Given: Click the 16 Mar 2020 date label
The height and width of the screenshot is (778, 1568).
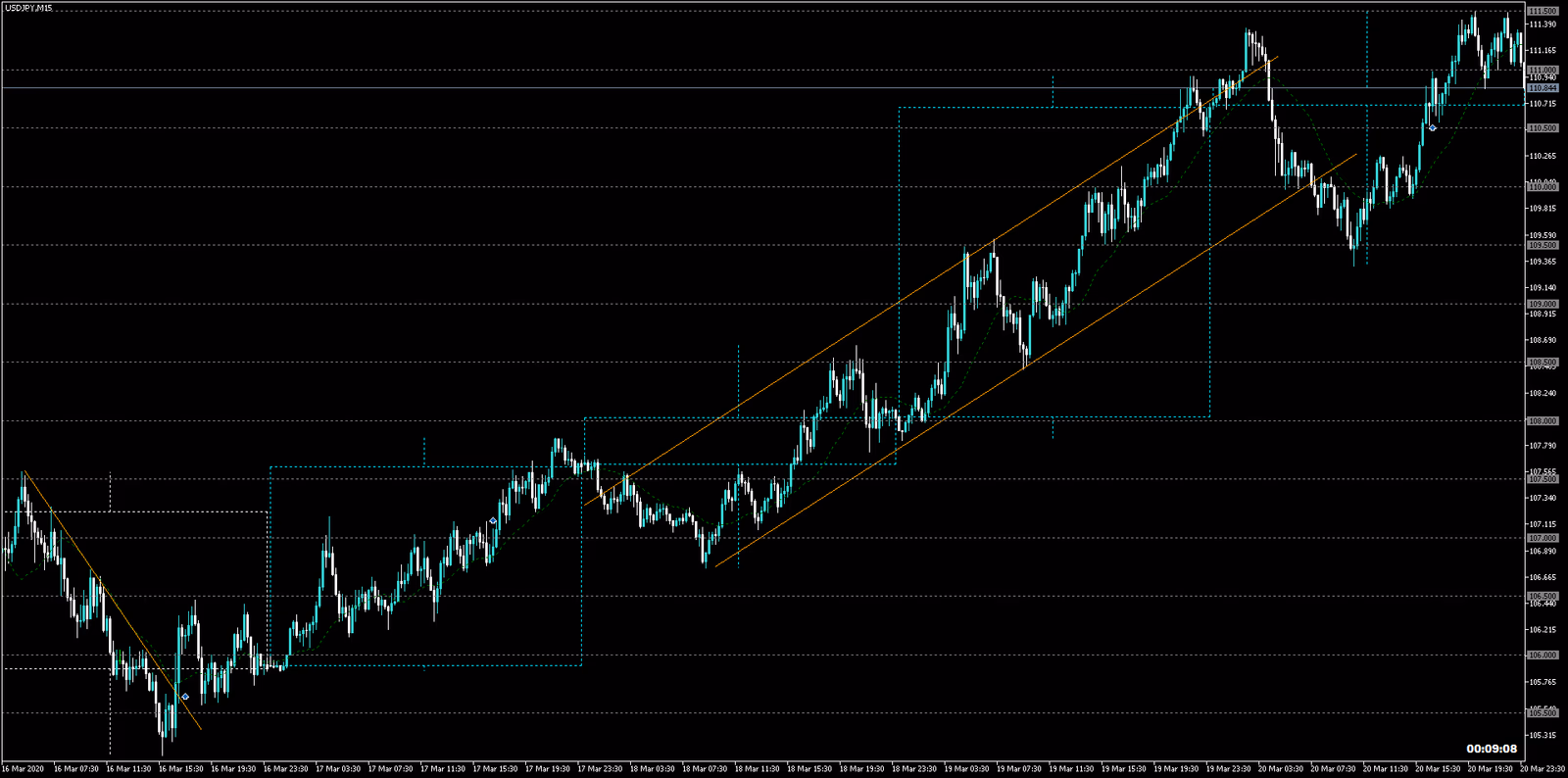Looking at the screenshot, I should (24, 769).
